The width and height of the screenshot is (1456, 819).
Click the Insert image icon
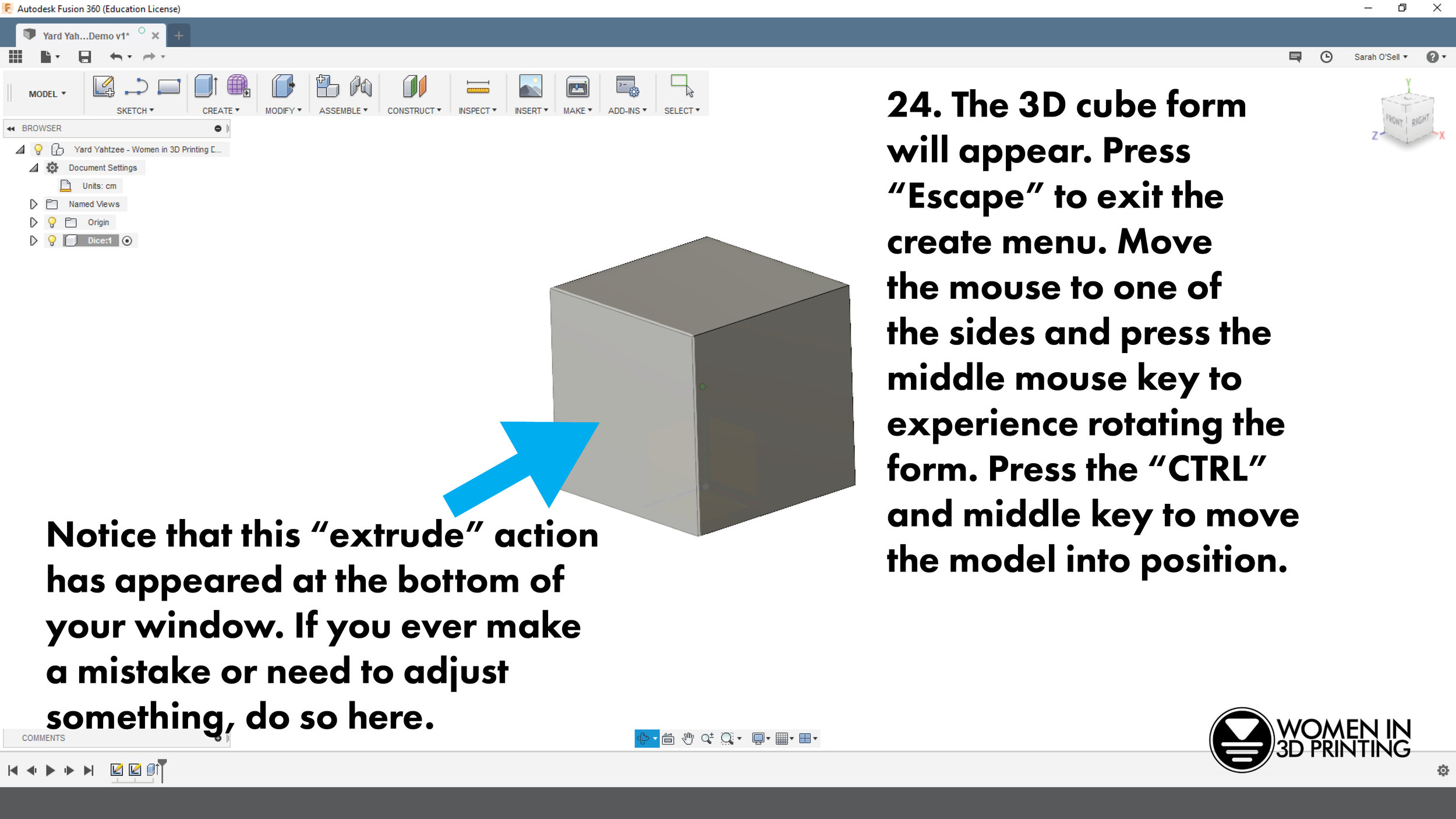click(x=531, y=86)
